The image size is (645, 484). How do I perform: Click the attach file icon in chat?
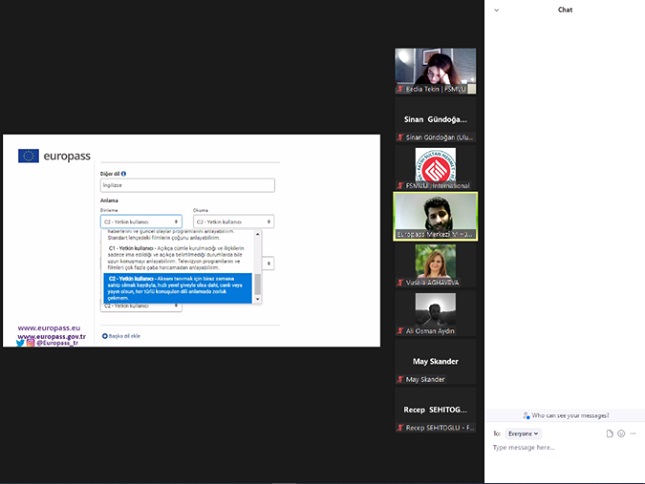click(x=610, y=433)
